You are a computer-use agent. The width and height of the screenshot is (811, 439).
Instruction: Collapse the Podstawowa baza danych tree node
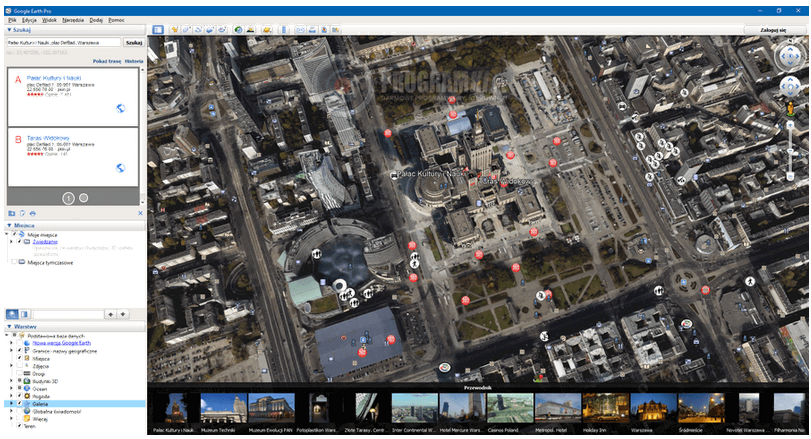click(x=7, y=336)
